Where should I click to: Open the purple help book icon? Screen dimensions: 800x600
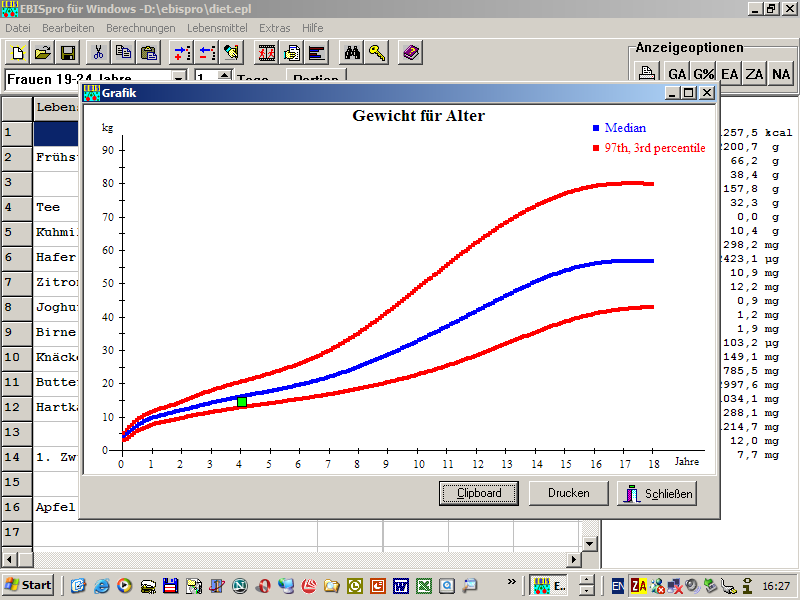[410, 53]
